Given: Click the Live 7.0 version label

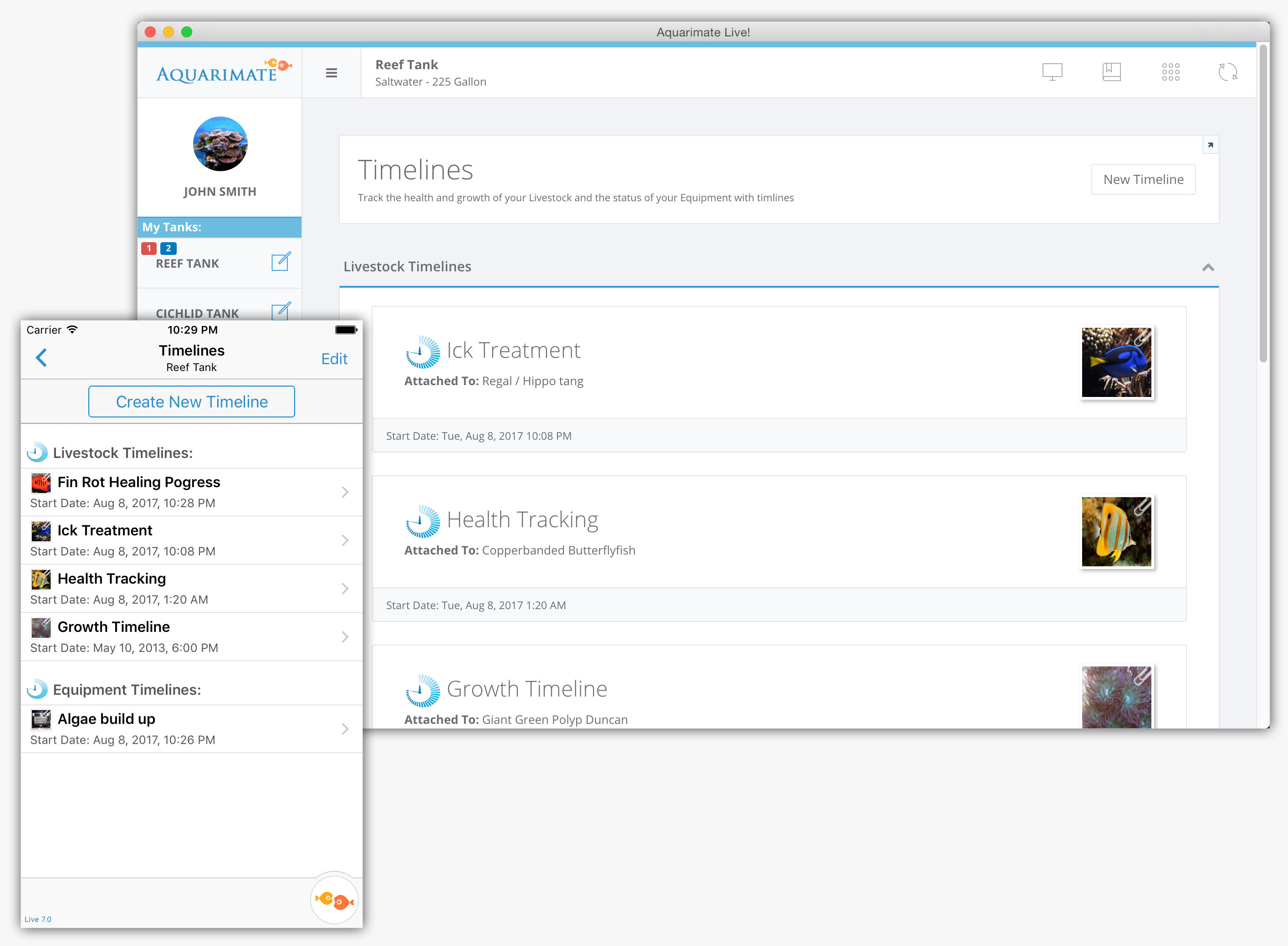Looking at the screenshot, I should [x=38, y=919].
